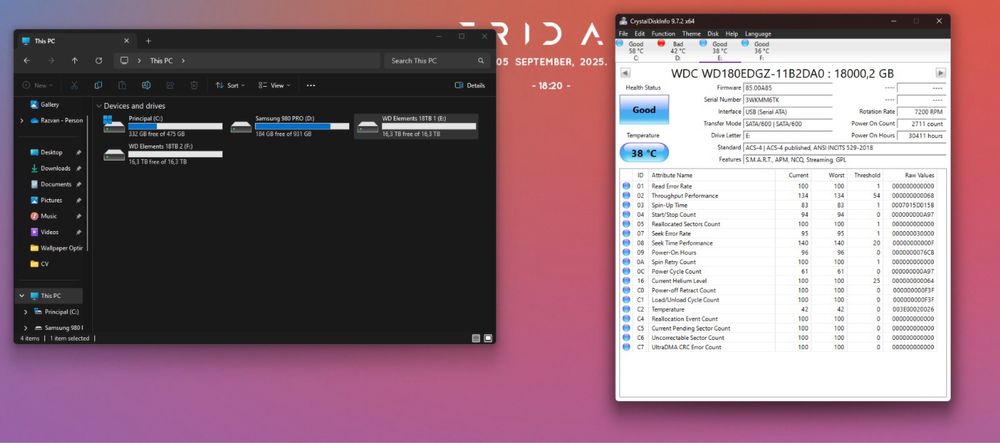
Task: Switch to the Good 36 °C F: disk tab
Action: [760, 50]
